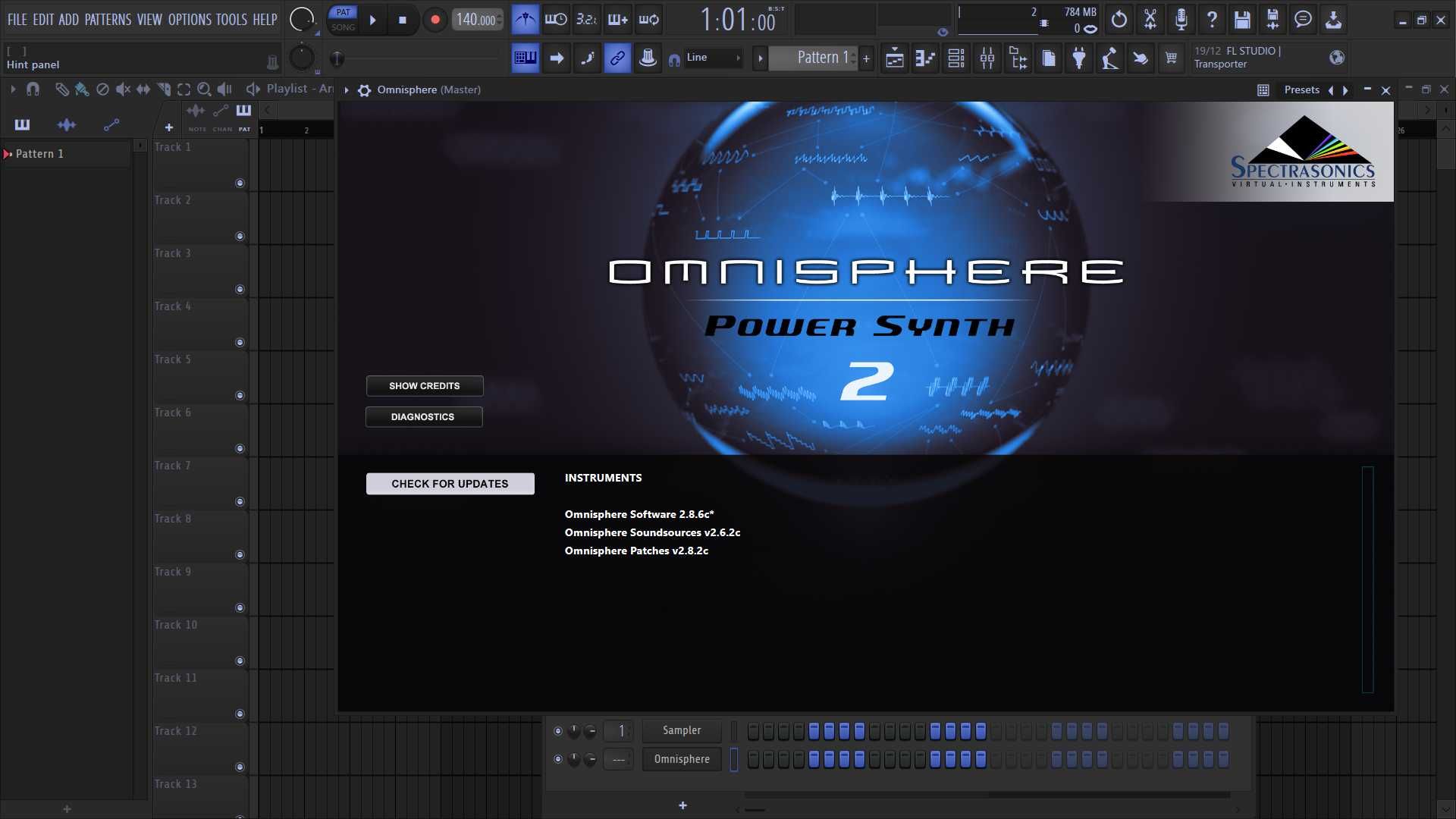Open the Pattern 1 selector dropdown
The image size is (1456, 819).
pyautogui.click(x=814, y=58)
